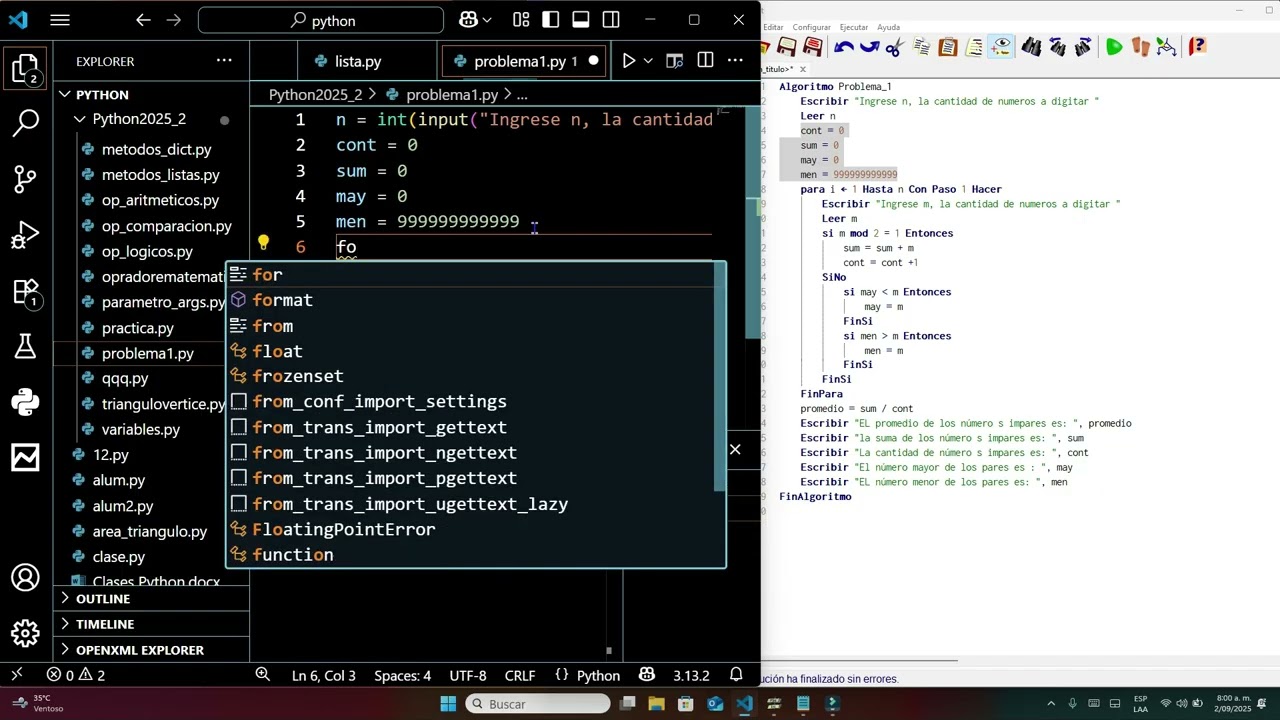
Task: Click the PSeInt binoculars find icon
Action: tap(1031, 46)
